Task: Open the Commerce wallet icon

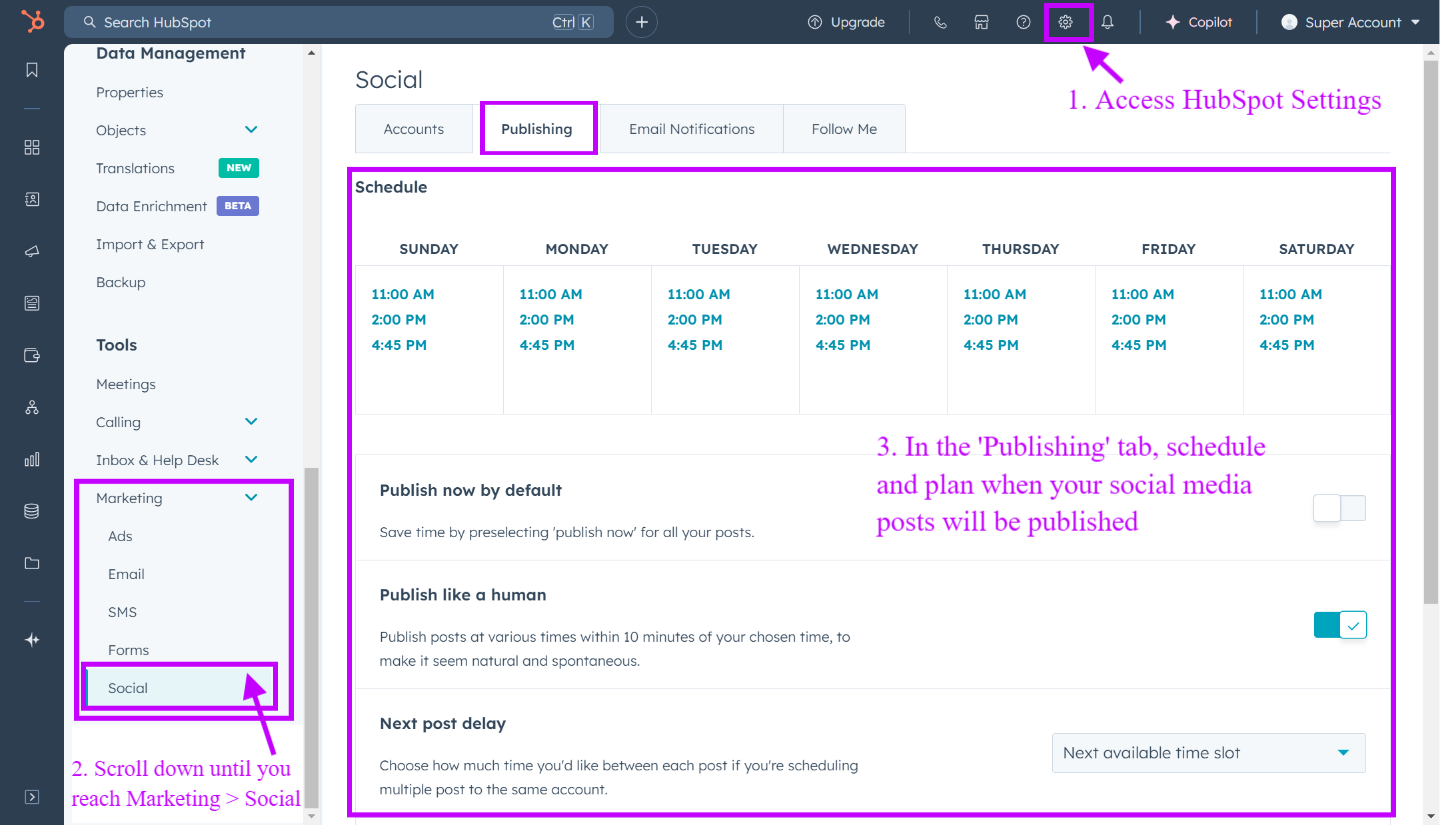Action: [x=32, y=355]
